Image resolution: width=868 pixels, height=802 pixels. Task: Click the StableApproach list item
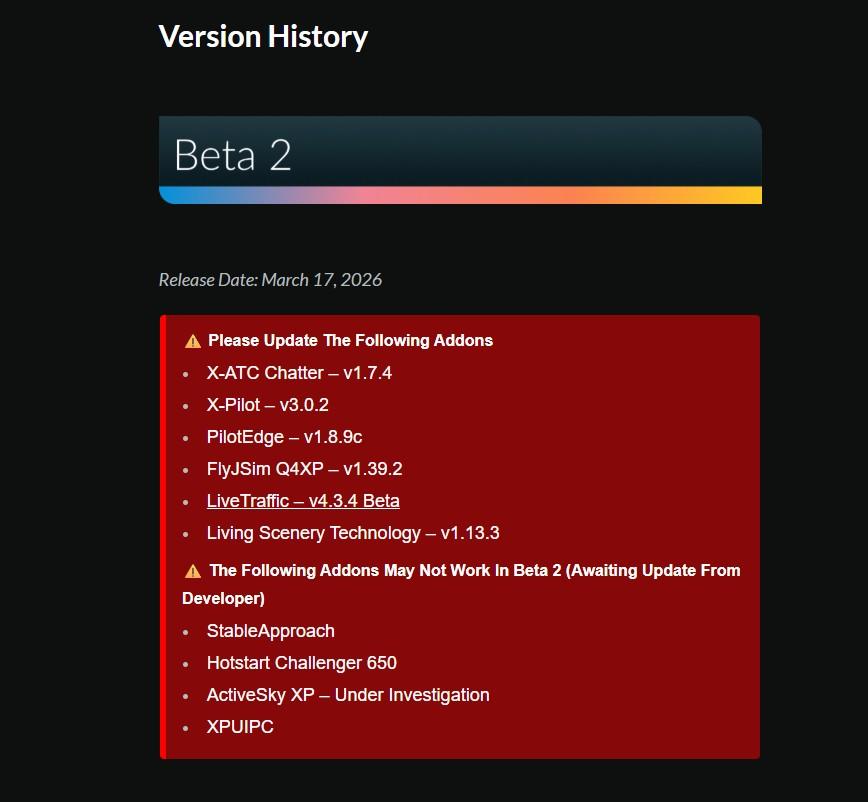pyautogui.click(x=270, y=631)
